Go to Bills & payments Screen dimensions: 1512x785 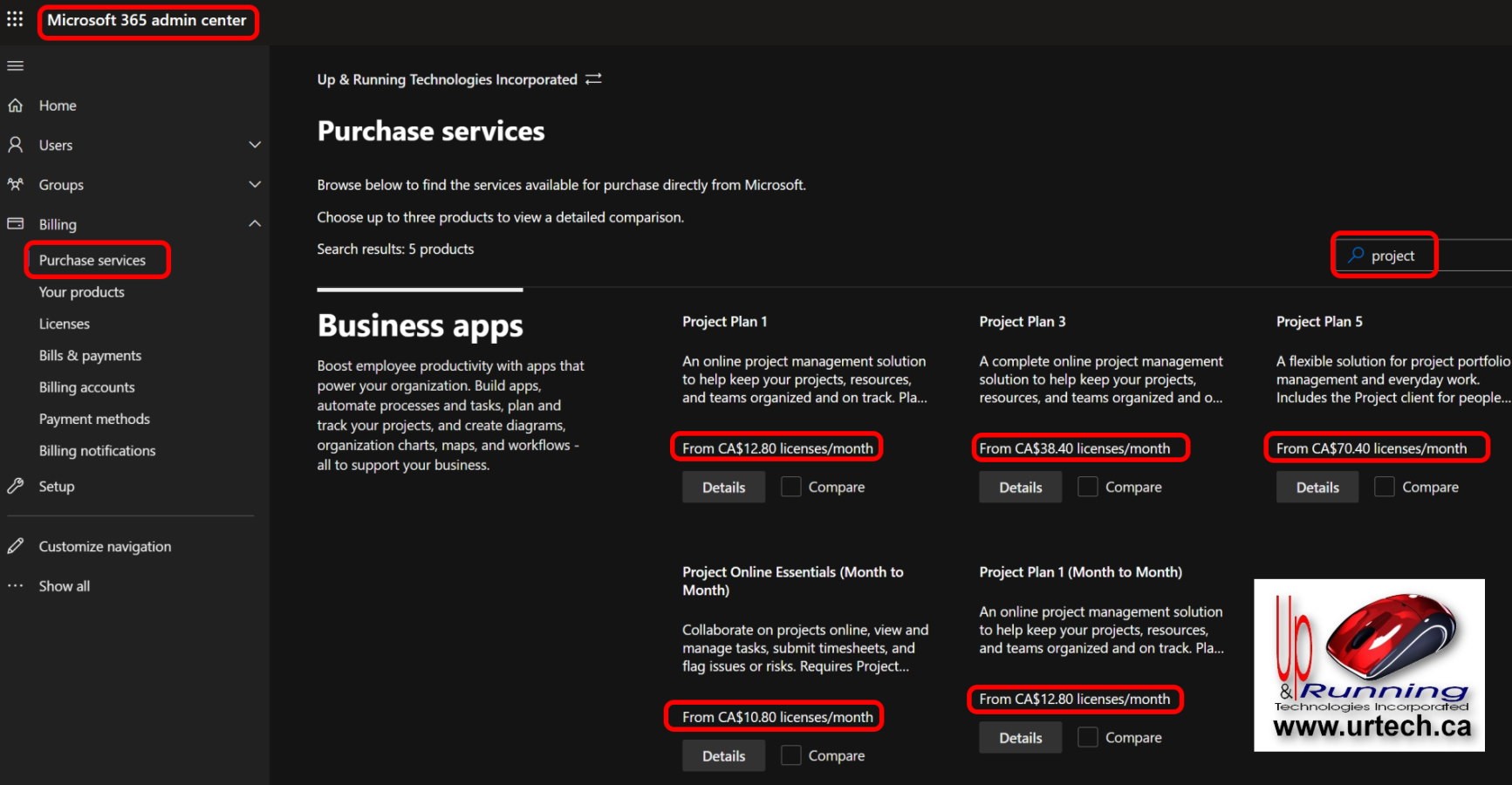point(90,356)
